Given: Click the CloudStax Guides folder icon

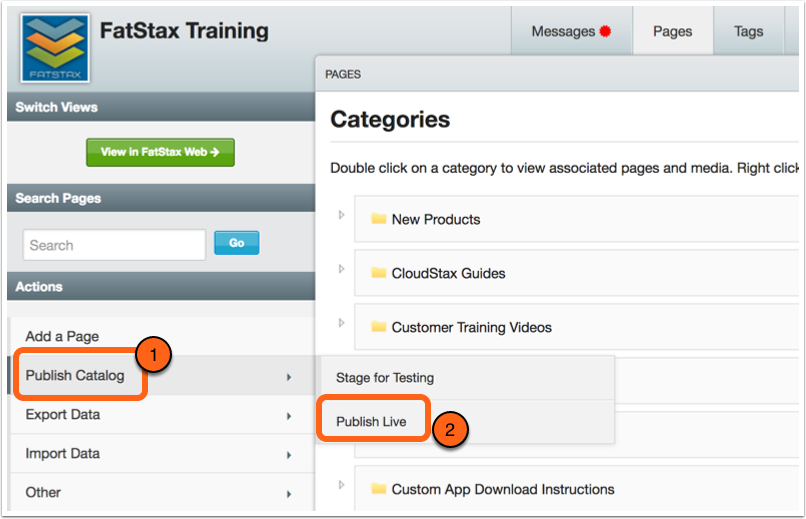Looking at the screenshot, I should [x=379, y=273].
